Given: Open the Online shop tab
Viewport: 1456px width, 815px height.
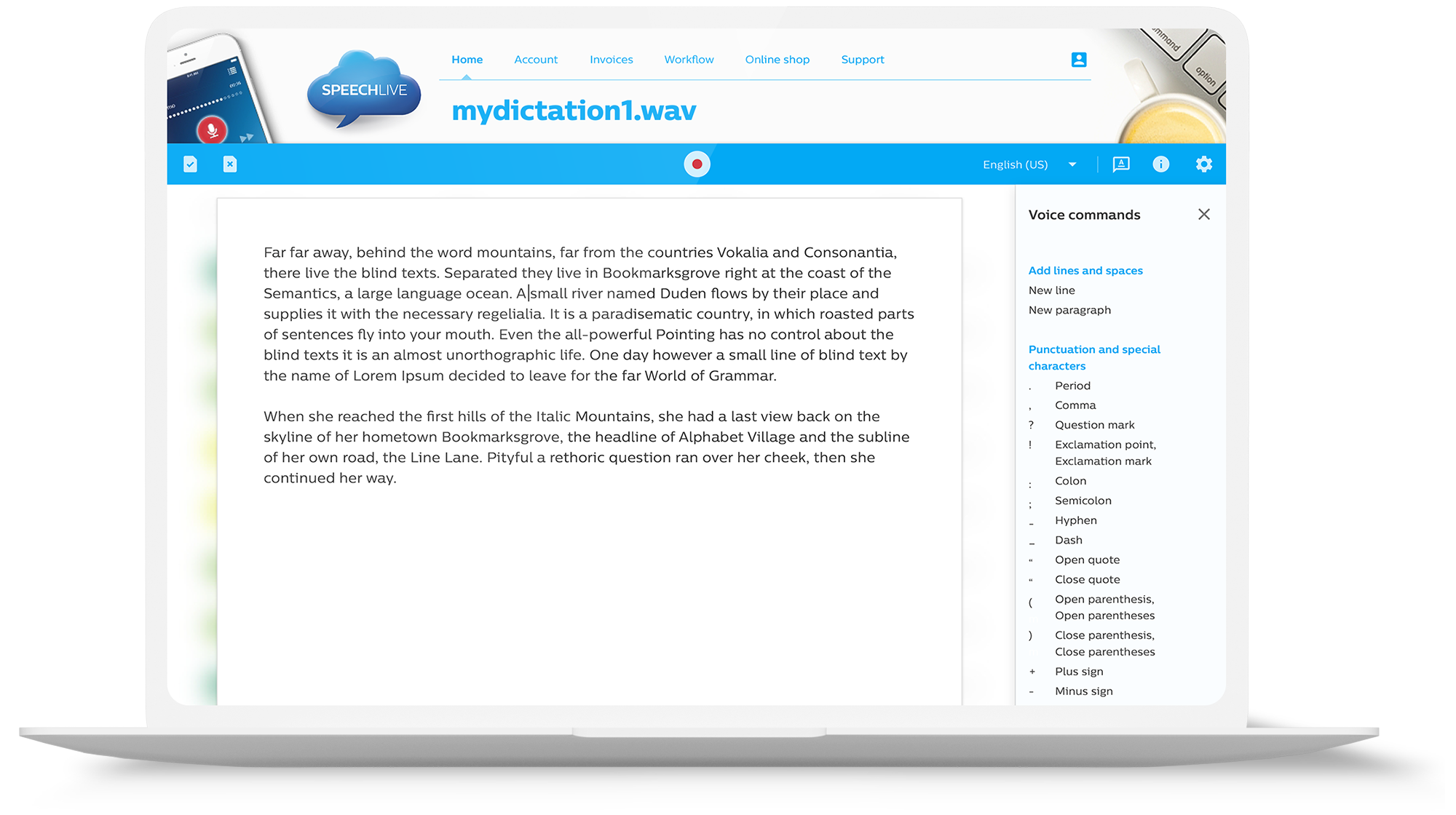Looking at the screenshot, I should tap(777, 60).
